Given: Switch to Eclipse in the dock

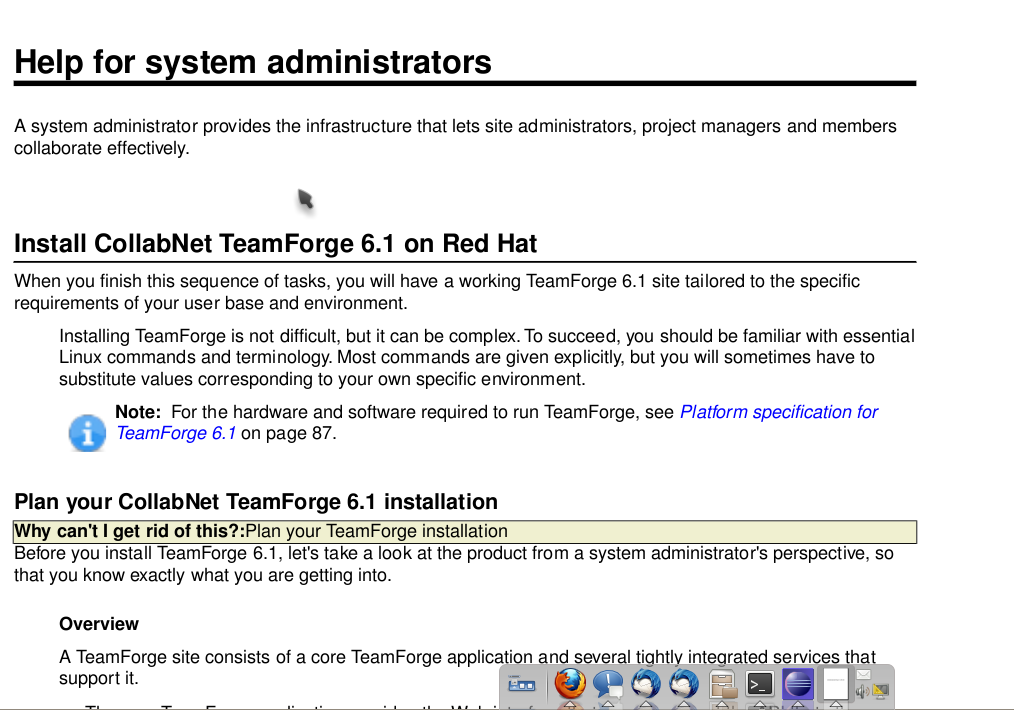Looking at the screenshot, I should click(x=798, y=683).
